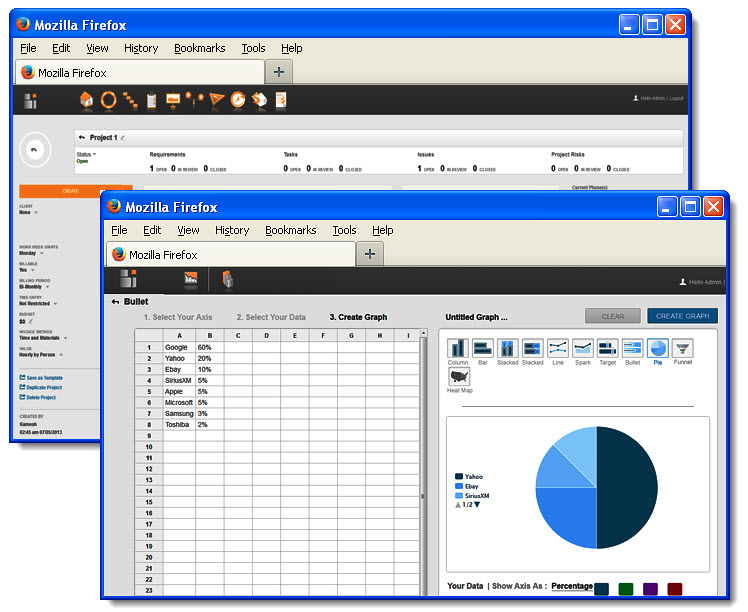The image size is (748, 612).
Task: Click the CLEAR button
Action: pyautogui.click(x=613, y=316)
